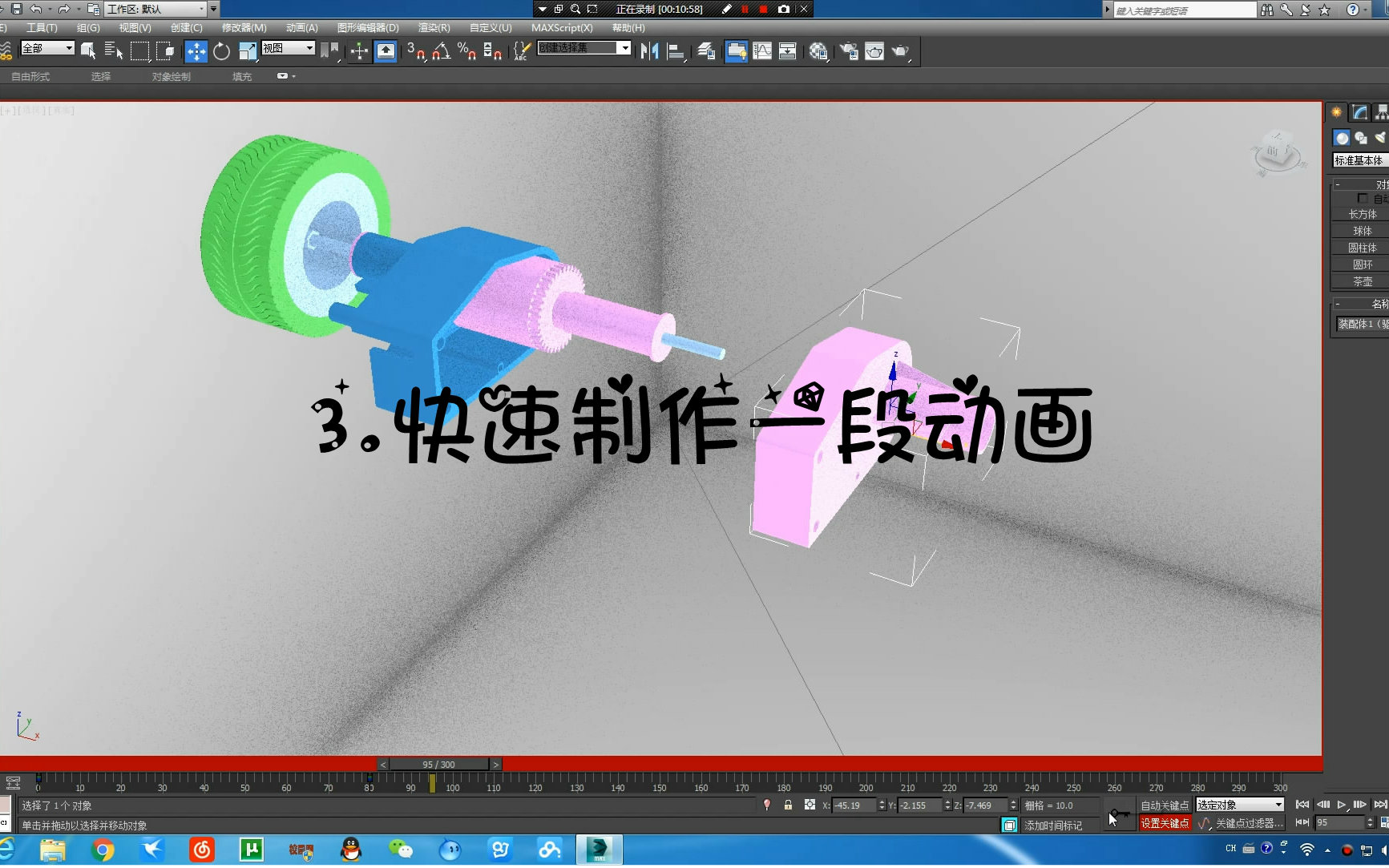1389x868 pixels.
Task: Click the 95 / 300 time slider handle
Action: tap(438, 765)
